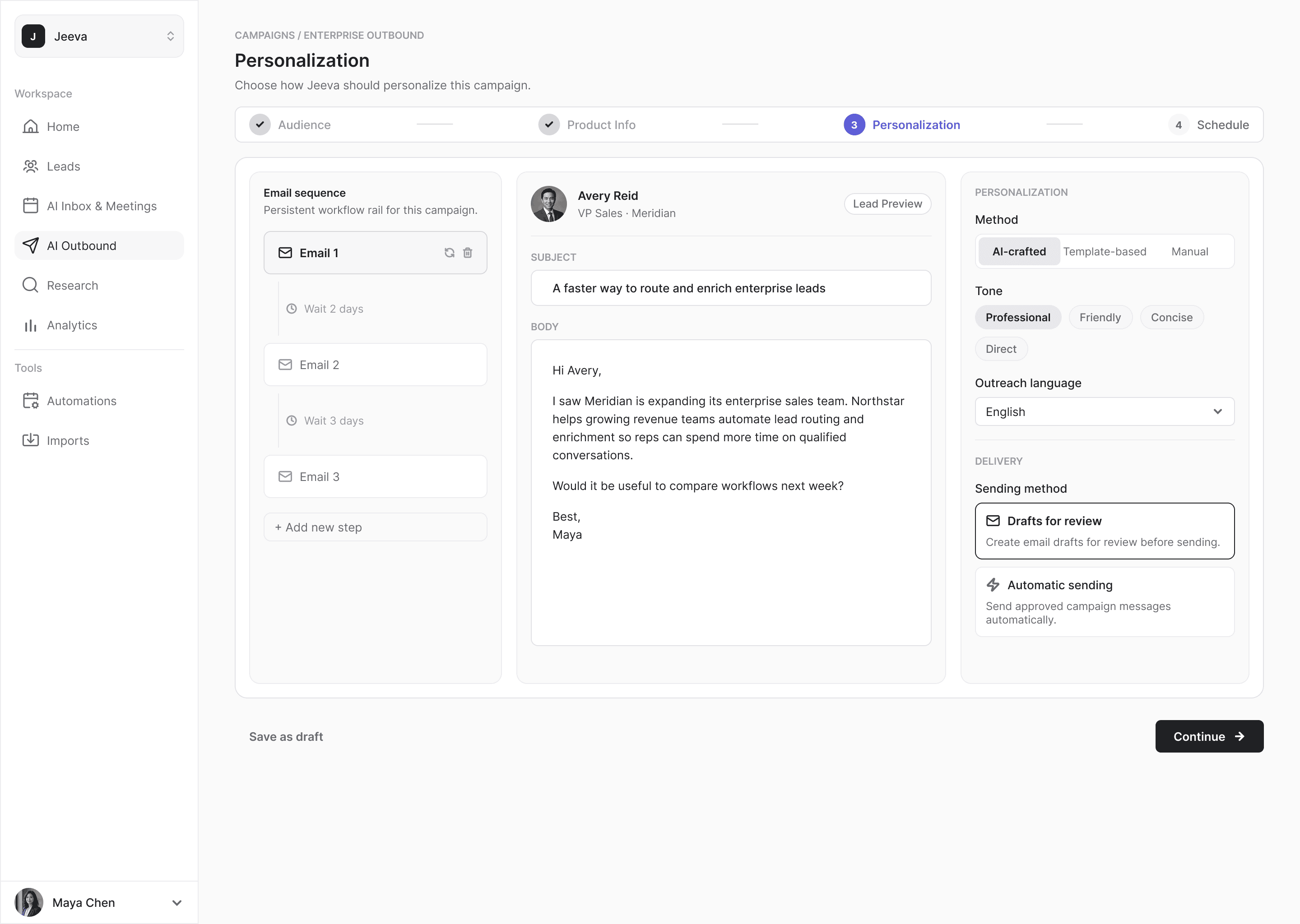Select the Professional tone chip

click(x=1018, y=318)
